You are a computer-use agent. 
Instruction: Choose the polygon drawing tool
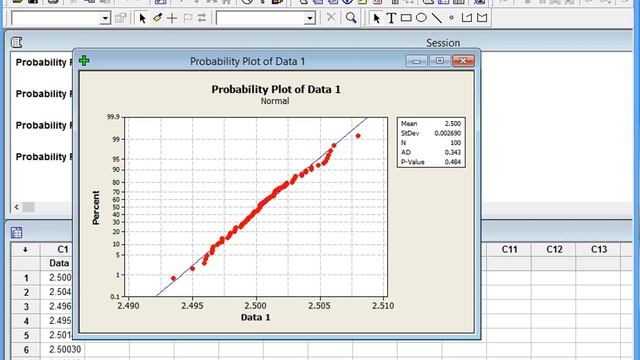click(x=482, y=18)
